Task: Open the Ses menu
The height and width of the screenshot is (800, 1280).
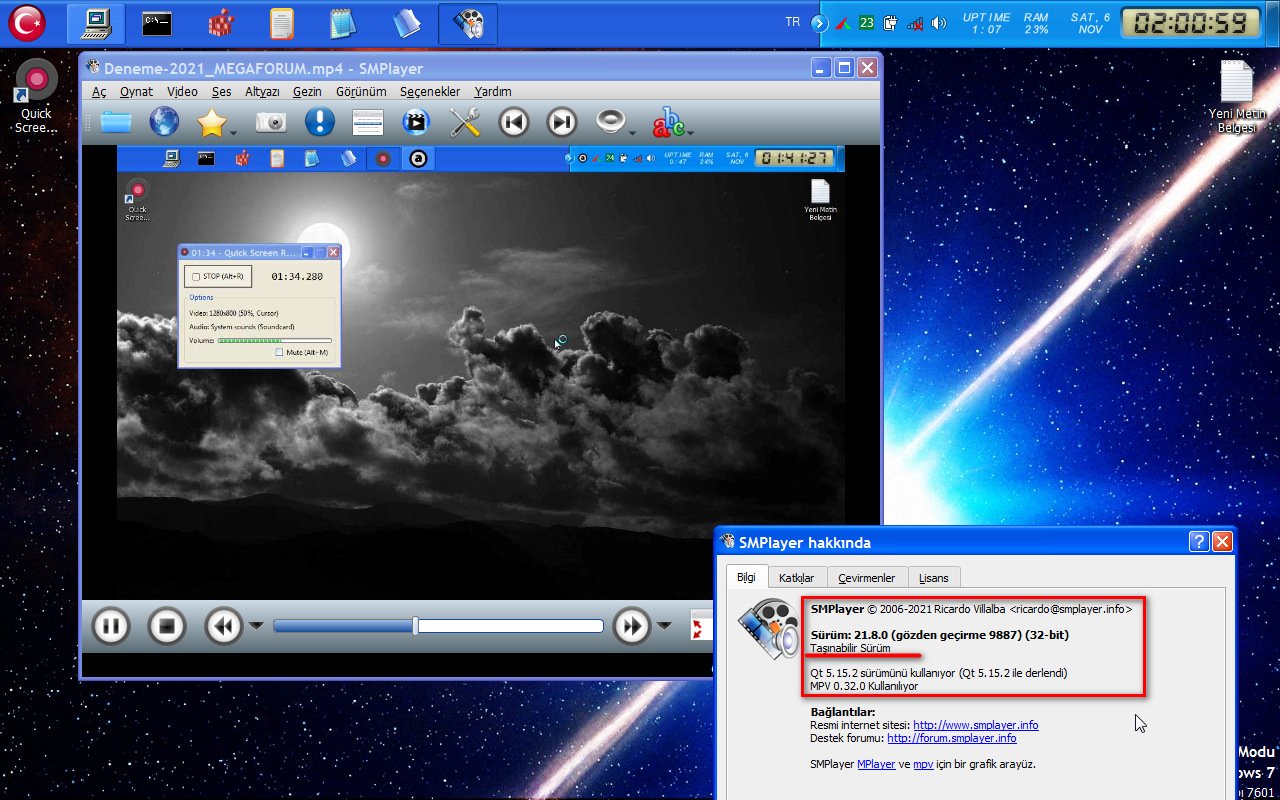Action: 221,91
